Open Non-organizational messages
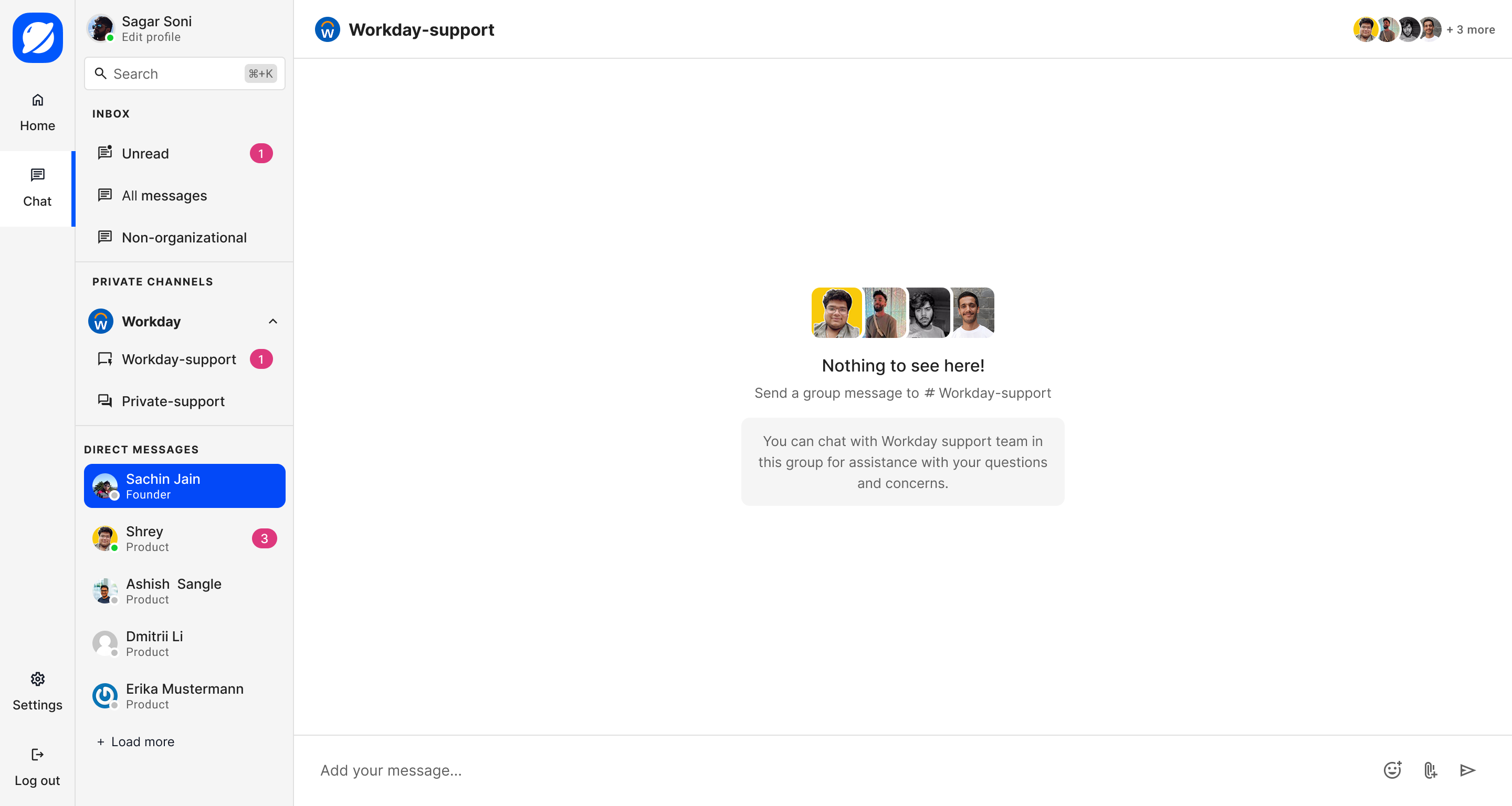 [x=184, y=238]
